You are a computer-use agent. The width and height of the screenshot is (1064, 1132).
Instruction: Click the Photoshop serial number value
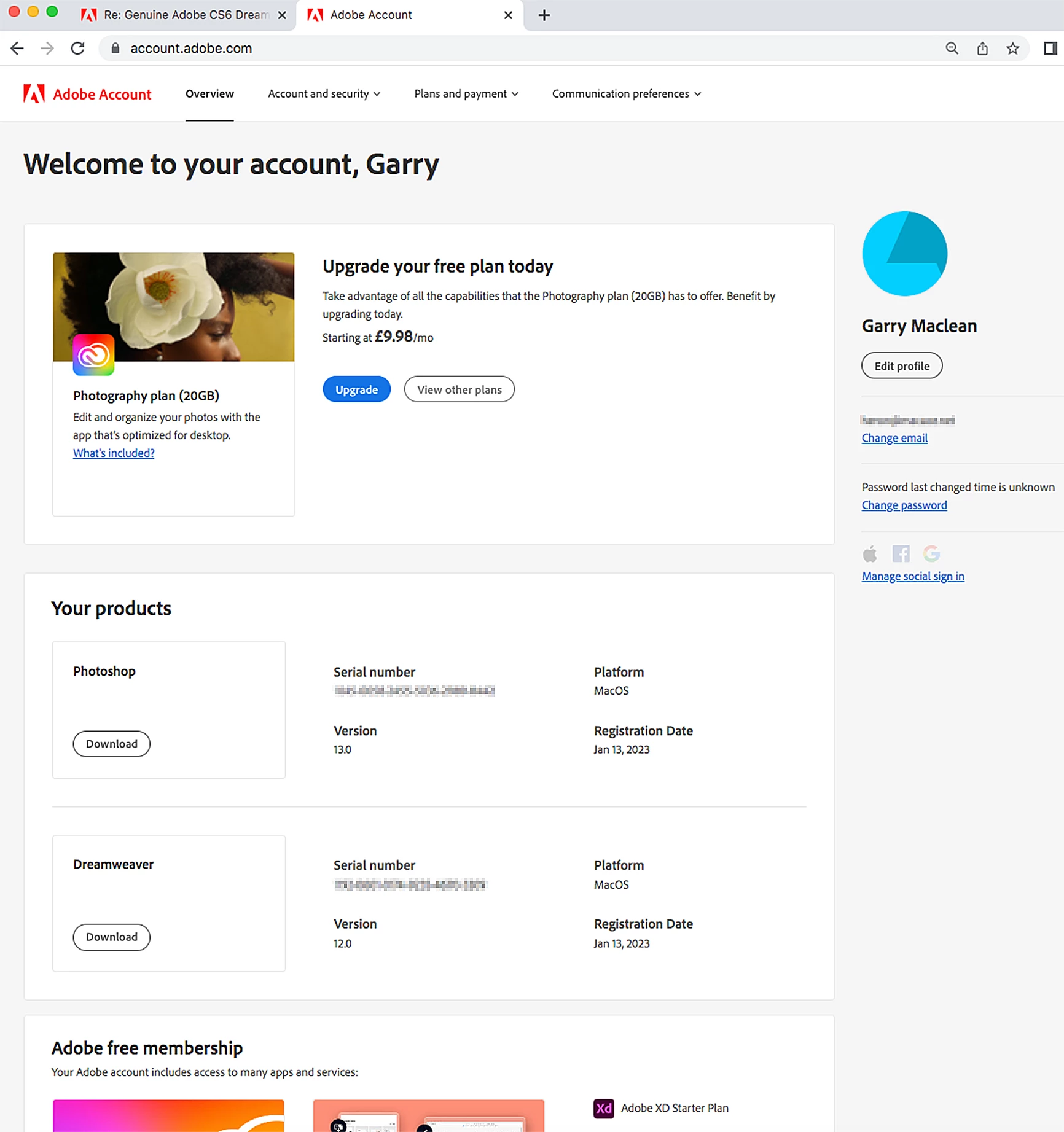point(414,691)
